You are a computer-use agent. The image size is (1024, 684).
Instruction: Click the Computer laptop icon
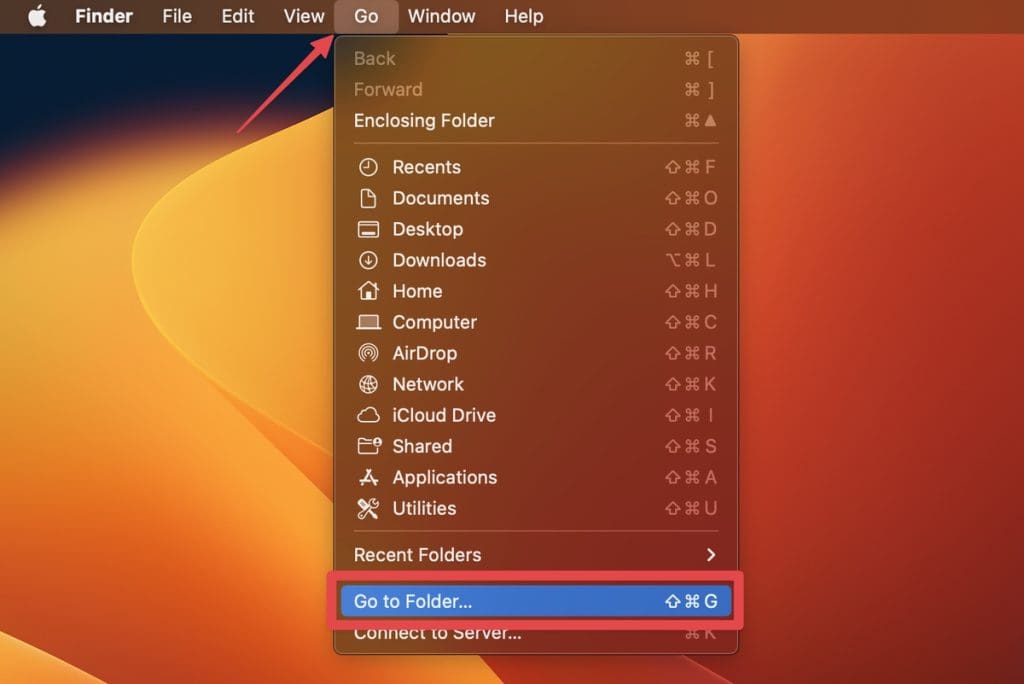[x=368, y=322]
